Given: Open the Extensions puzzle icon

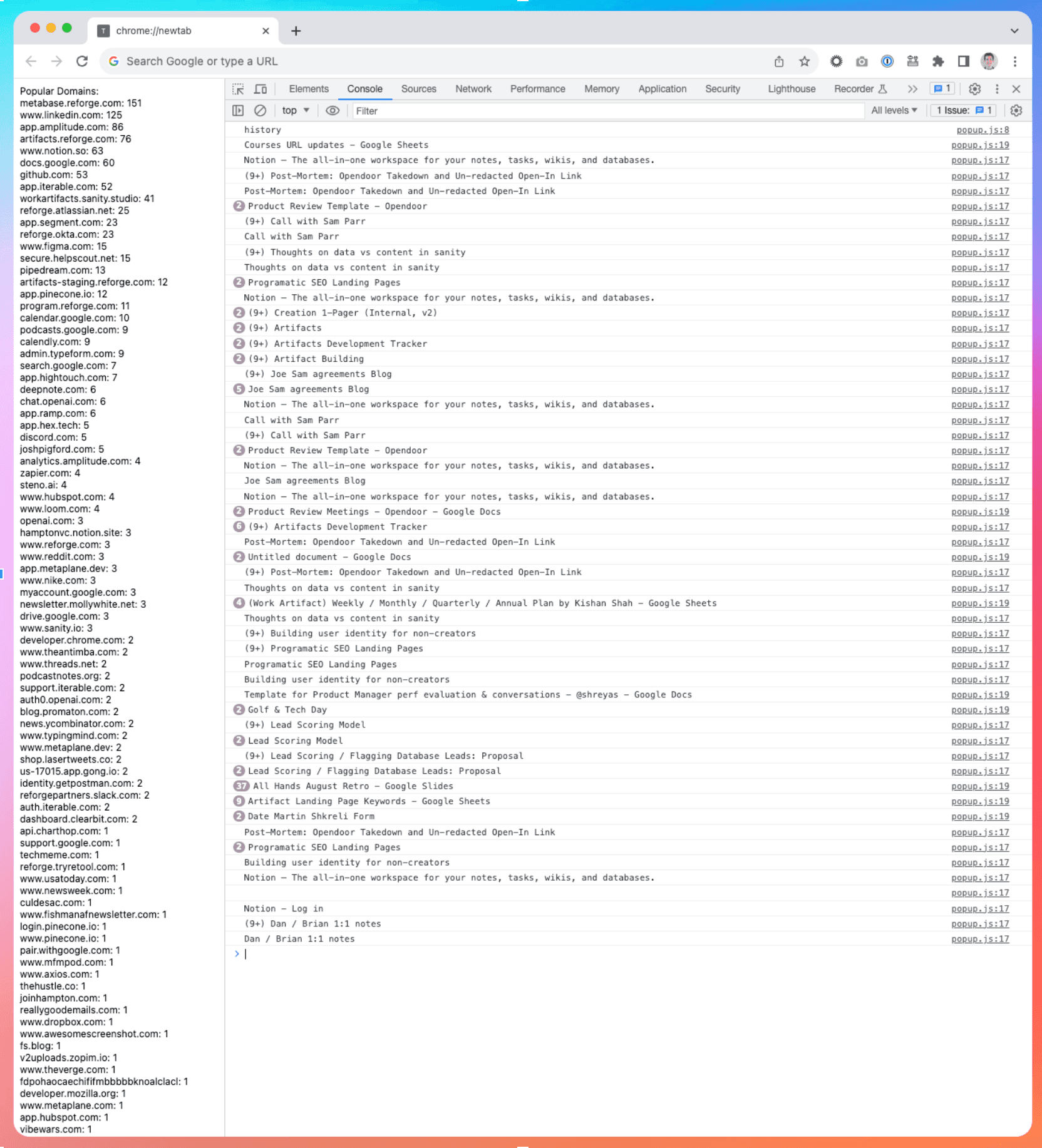Looking at the screenshot, I should click(938, 61).
